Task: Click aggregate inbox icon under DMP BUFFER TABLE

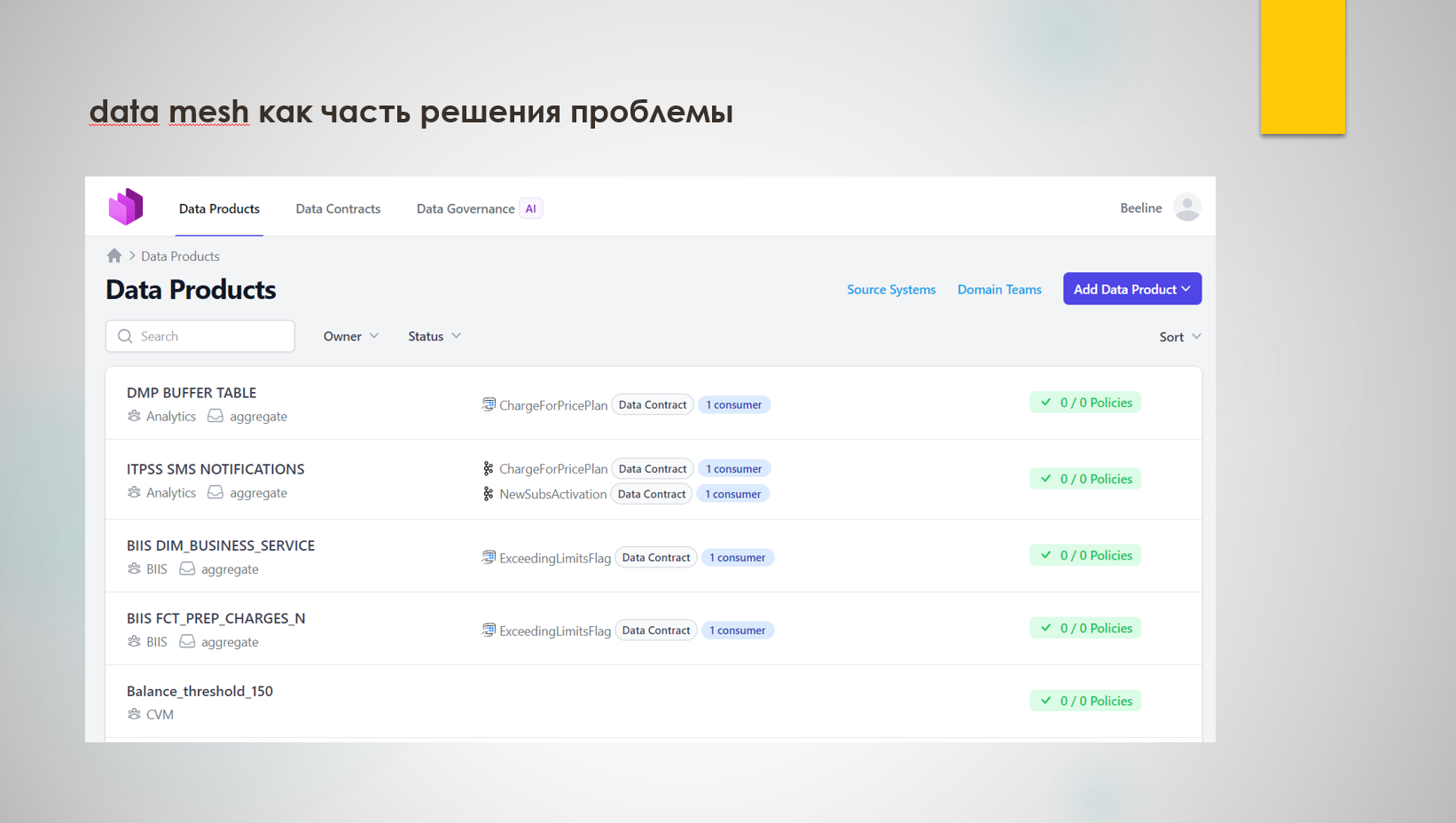Action: [215, 416]
